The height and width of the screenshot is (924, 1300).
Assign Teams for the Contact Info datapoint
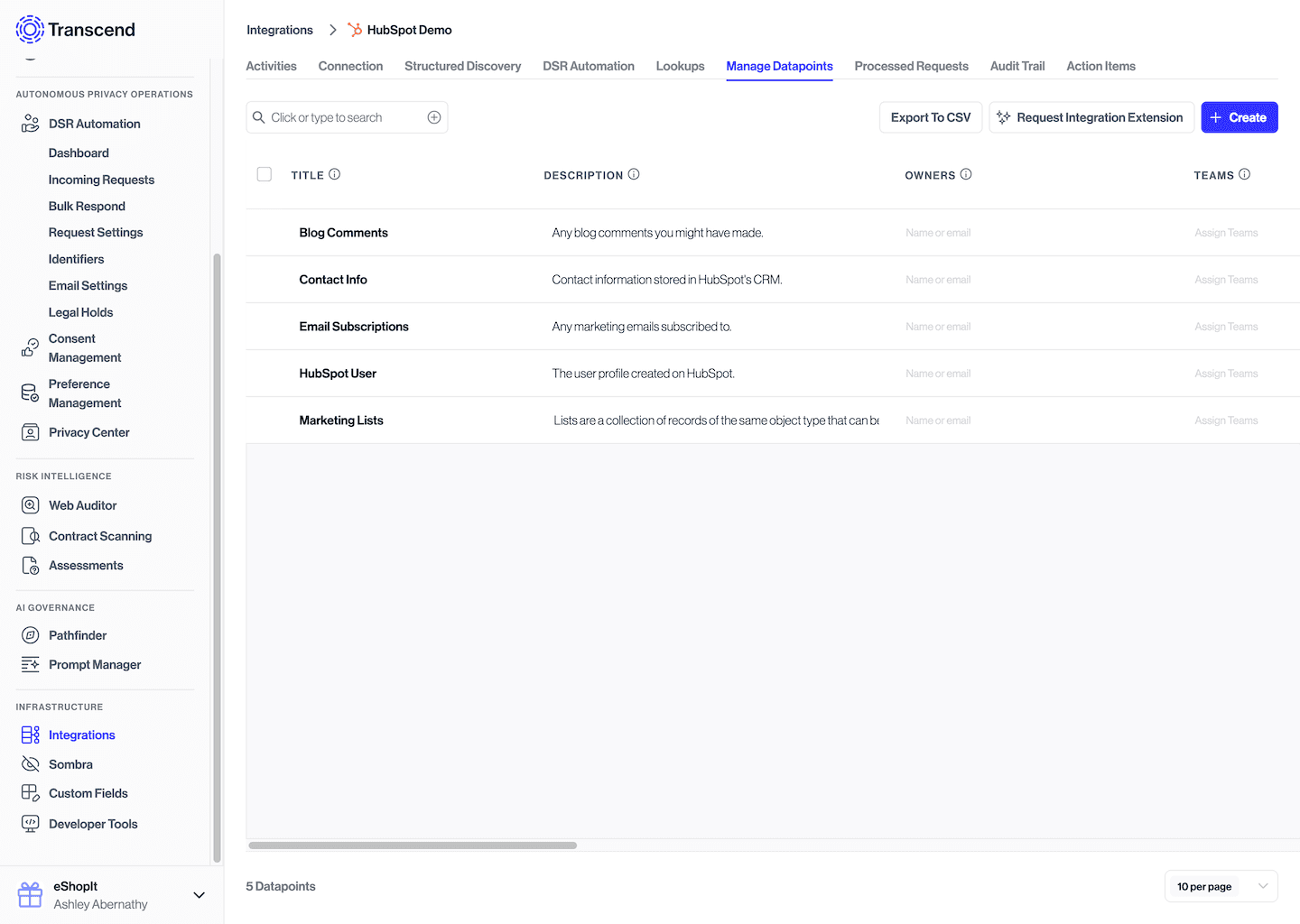point(1226,279)
